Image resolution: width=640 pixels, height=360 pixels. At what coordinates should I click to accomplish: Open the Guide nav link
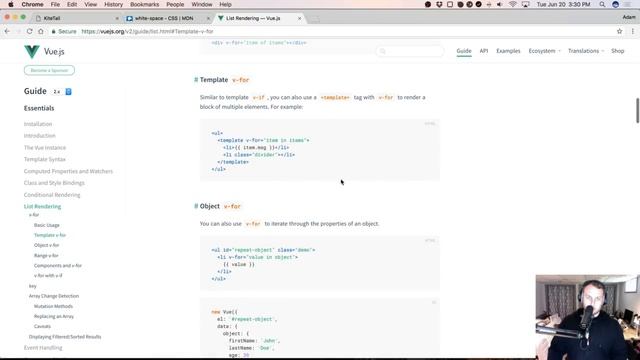pyautogui.click(x=464, y=51)
